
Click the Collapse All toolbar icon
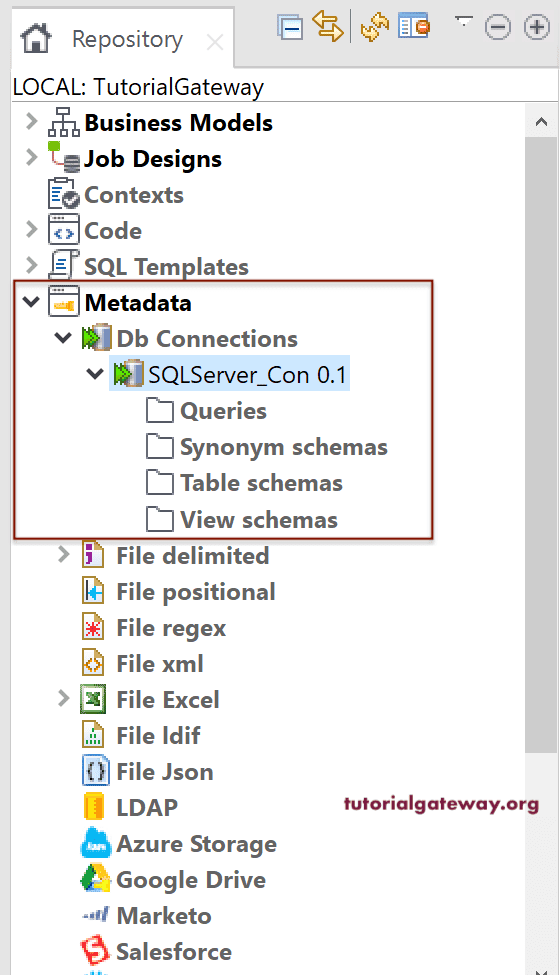[290, 27]
